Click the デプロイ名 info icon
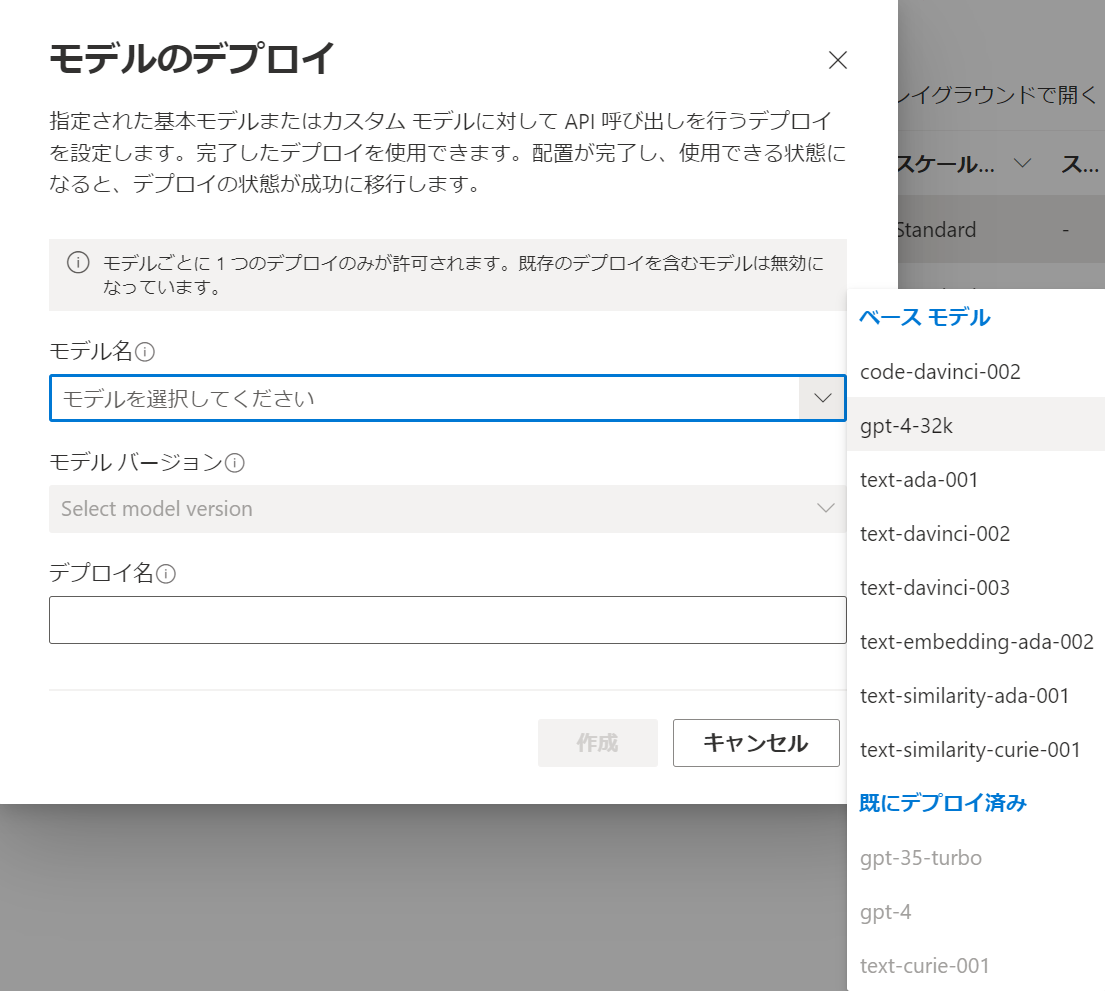This screenshot has width=1105, height=991. pos(166,574)
